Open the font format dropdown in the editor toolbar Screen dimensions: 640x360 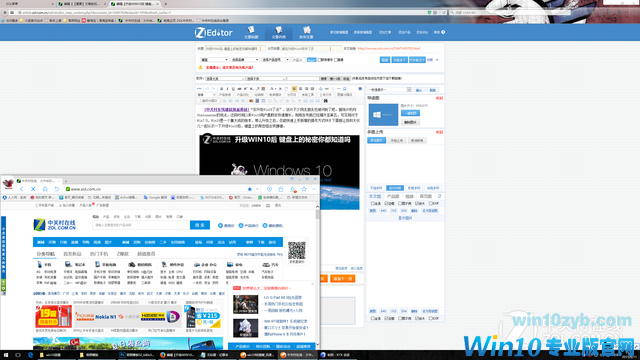pyautogui.click(x=207, y=95)
